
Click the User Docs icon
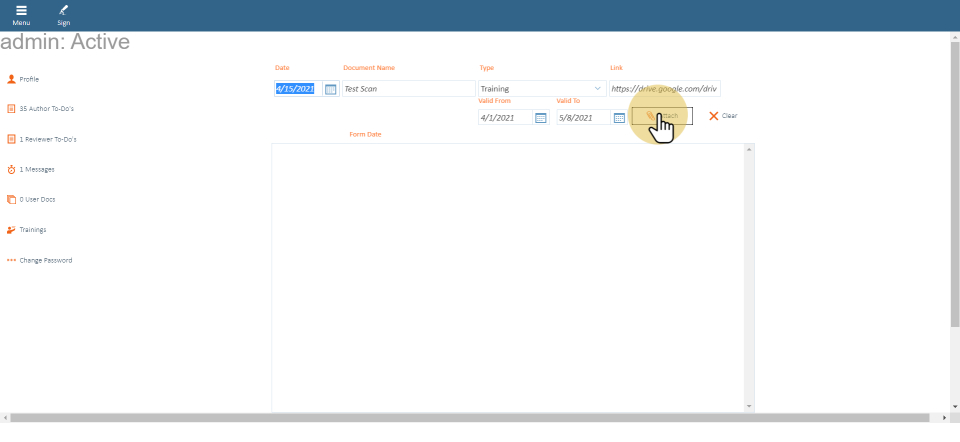click(x=12, y=200)
